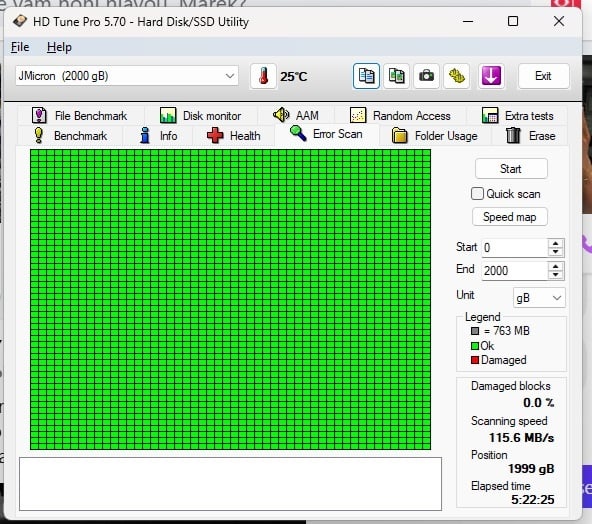Switch to the Erase tab

pos(530,136)
